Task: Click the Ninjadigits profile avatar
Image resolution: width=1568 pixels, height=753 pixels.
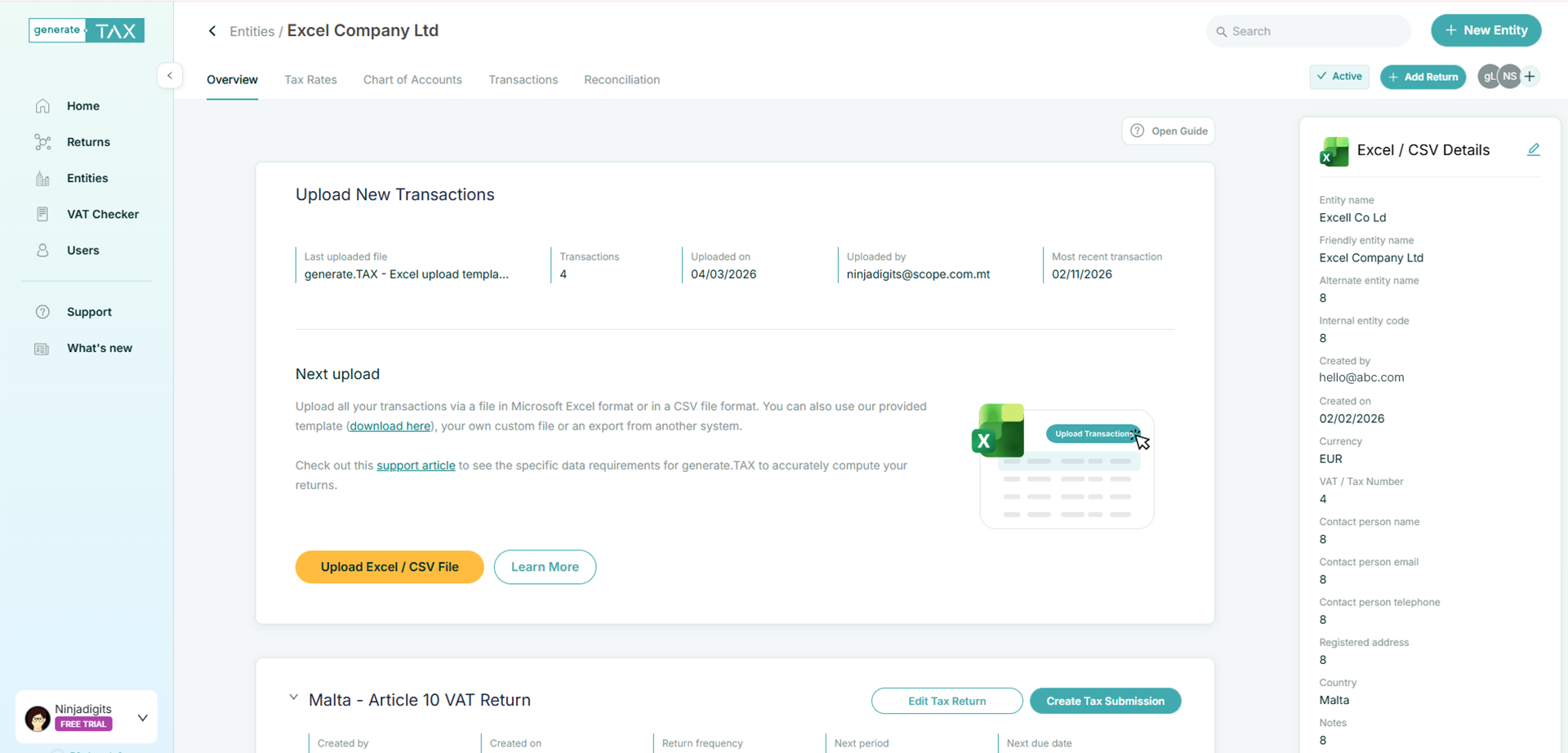Action: click(38, 718)
